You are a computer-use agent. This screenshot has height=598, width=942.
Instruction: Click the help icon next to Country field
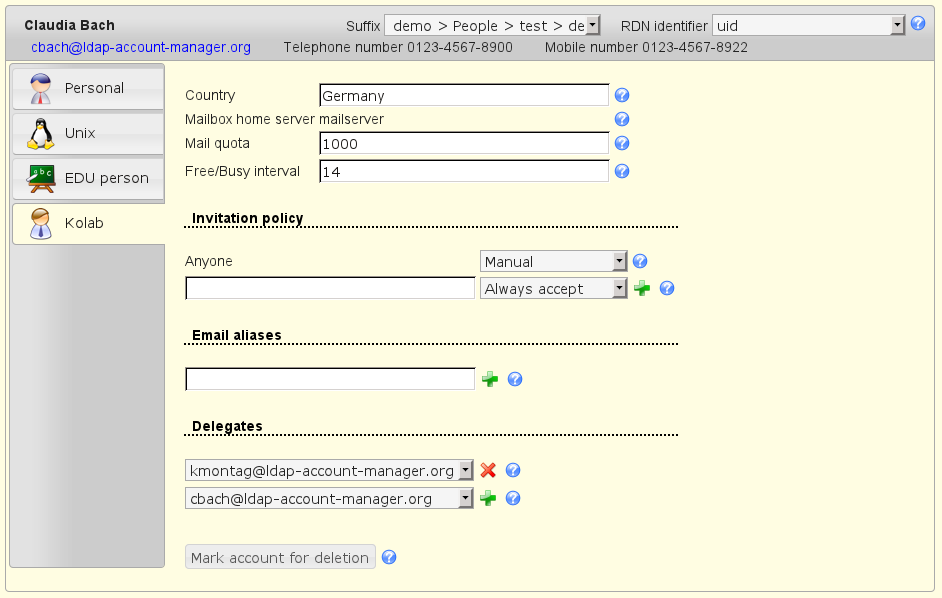pos(621,96)
